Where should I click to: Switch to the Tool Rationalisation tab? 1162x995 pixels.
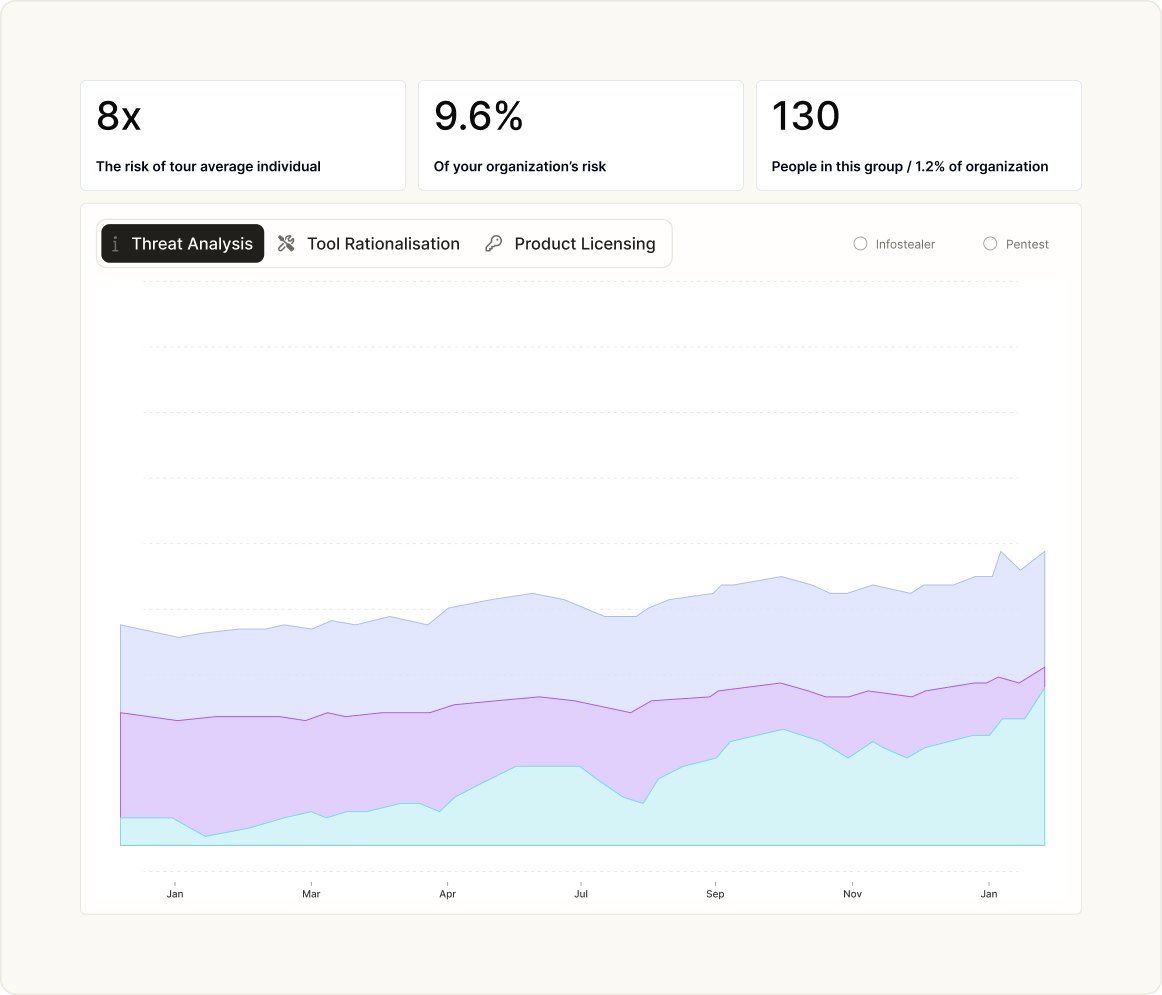[368, 244]
